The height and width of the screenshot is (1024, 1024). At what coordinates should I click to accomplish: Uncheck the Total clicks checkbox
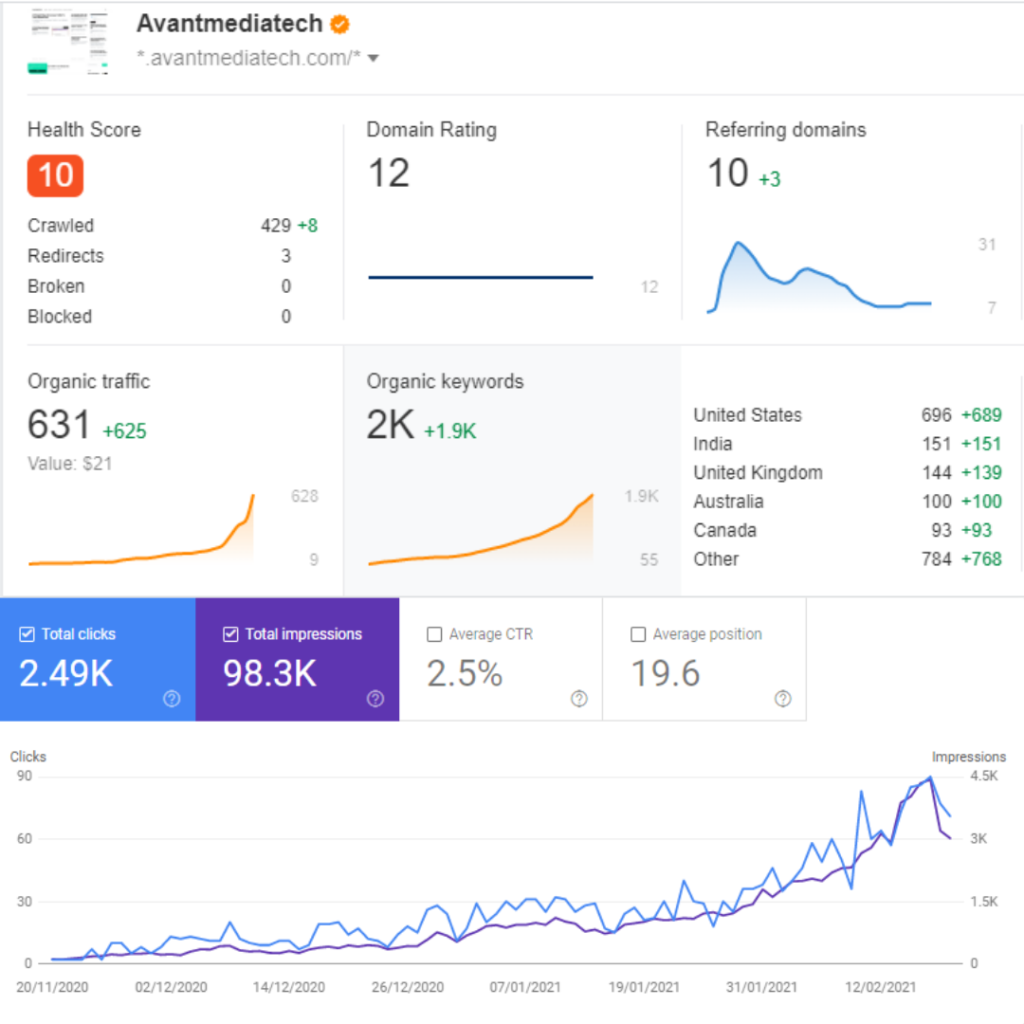pos(27,634)
